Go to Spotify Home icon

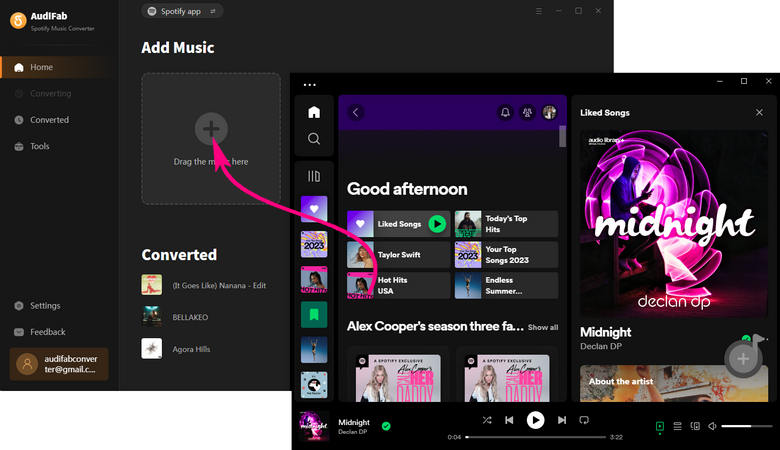pos(314,112)
